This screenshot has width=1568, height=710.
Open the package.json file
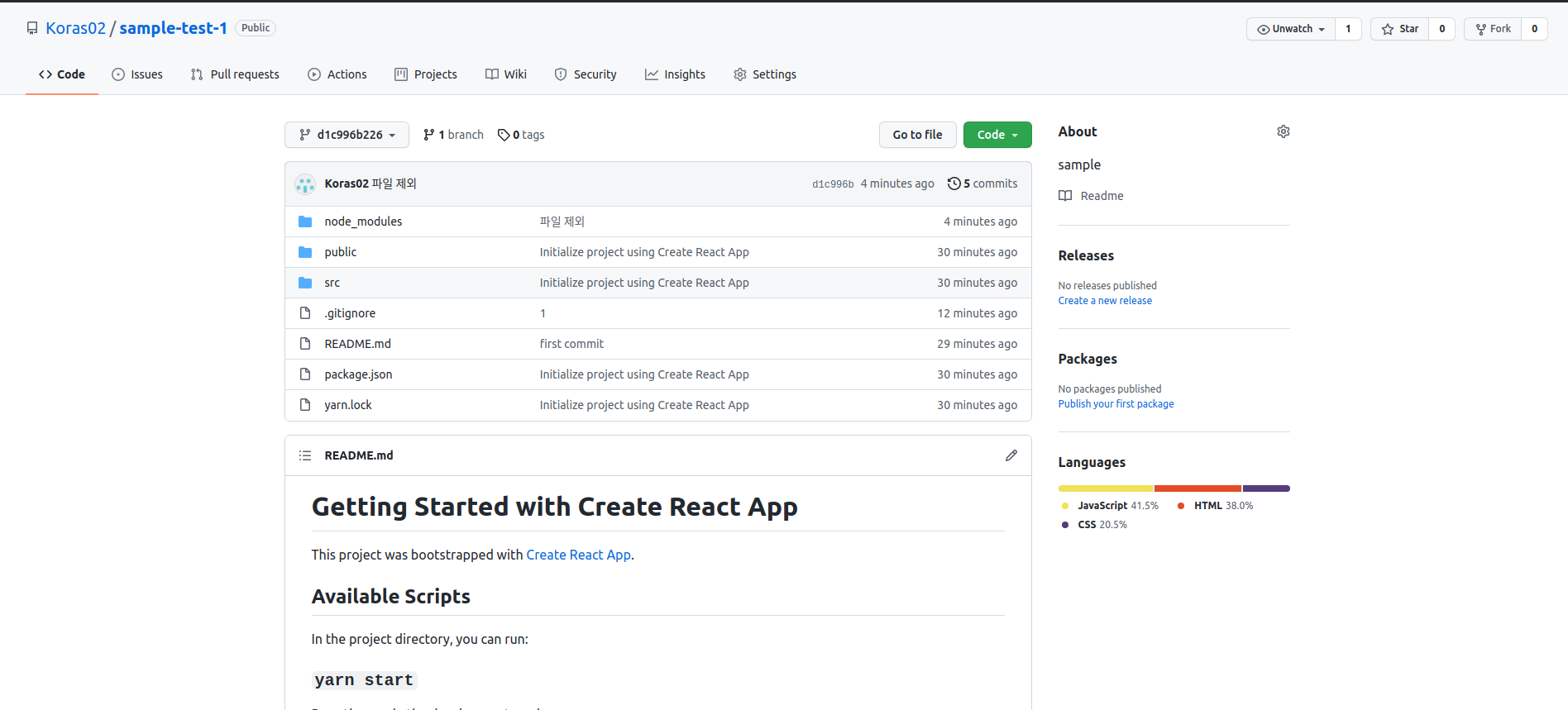tap(358, 374)
